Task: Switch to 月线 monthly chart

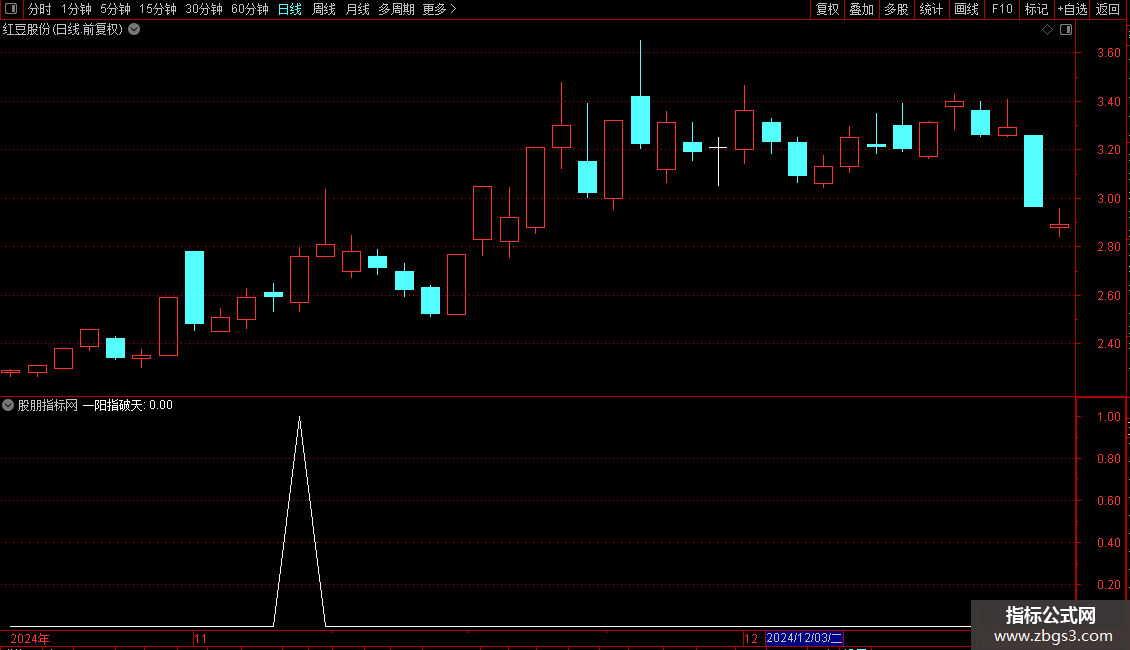Action: 357,9
